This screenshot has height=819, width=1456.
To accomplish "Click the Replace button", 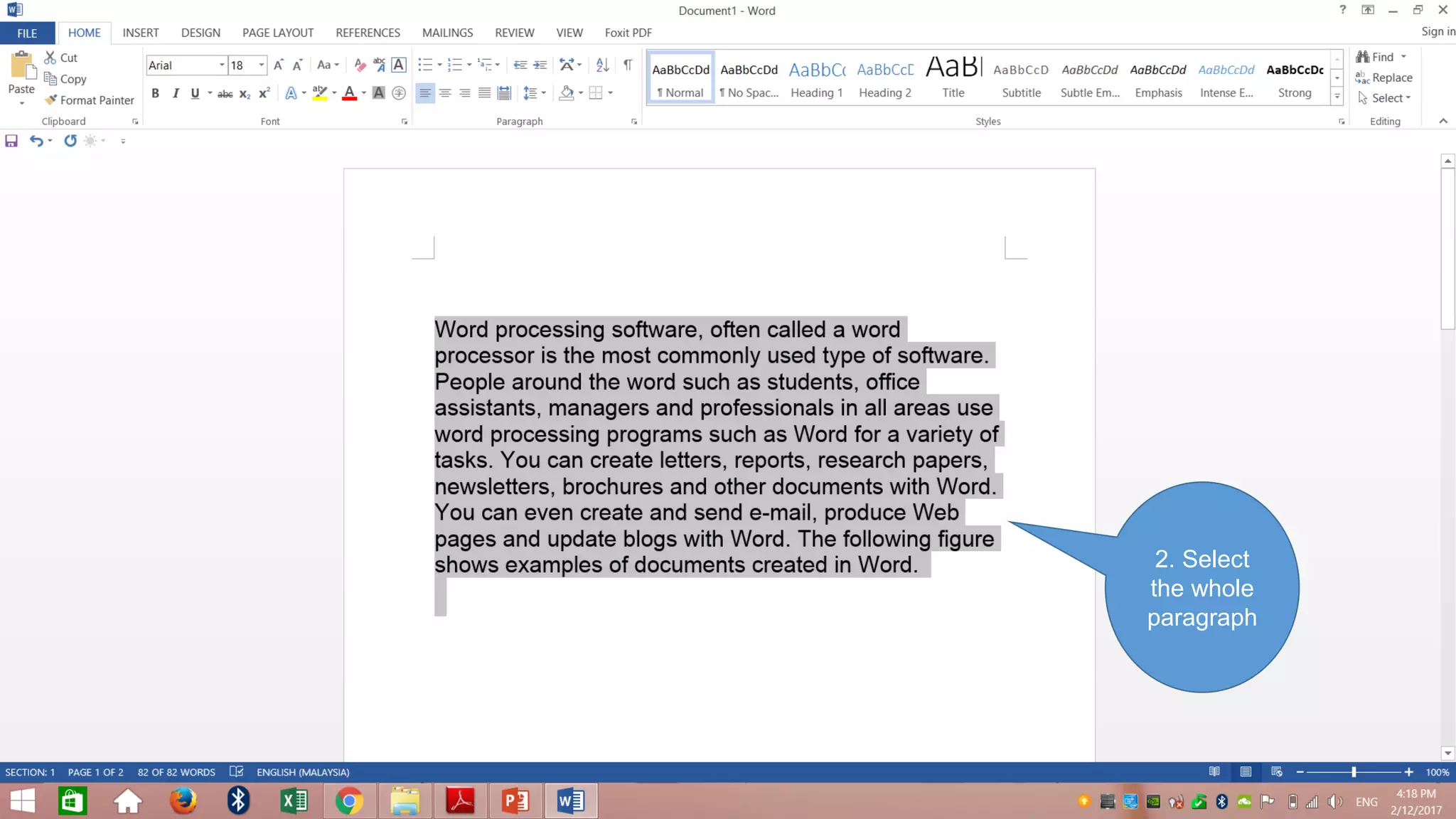I will [x=1383, y=77].
